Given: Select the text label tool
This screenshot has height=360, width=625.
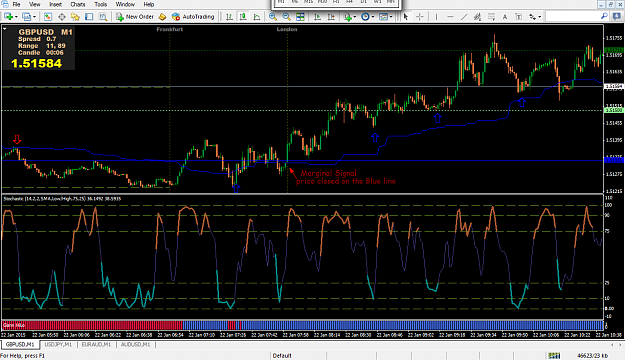Looking at the screenshot, I should click(518, 17).
